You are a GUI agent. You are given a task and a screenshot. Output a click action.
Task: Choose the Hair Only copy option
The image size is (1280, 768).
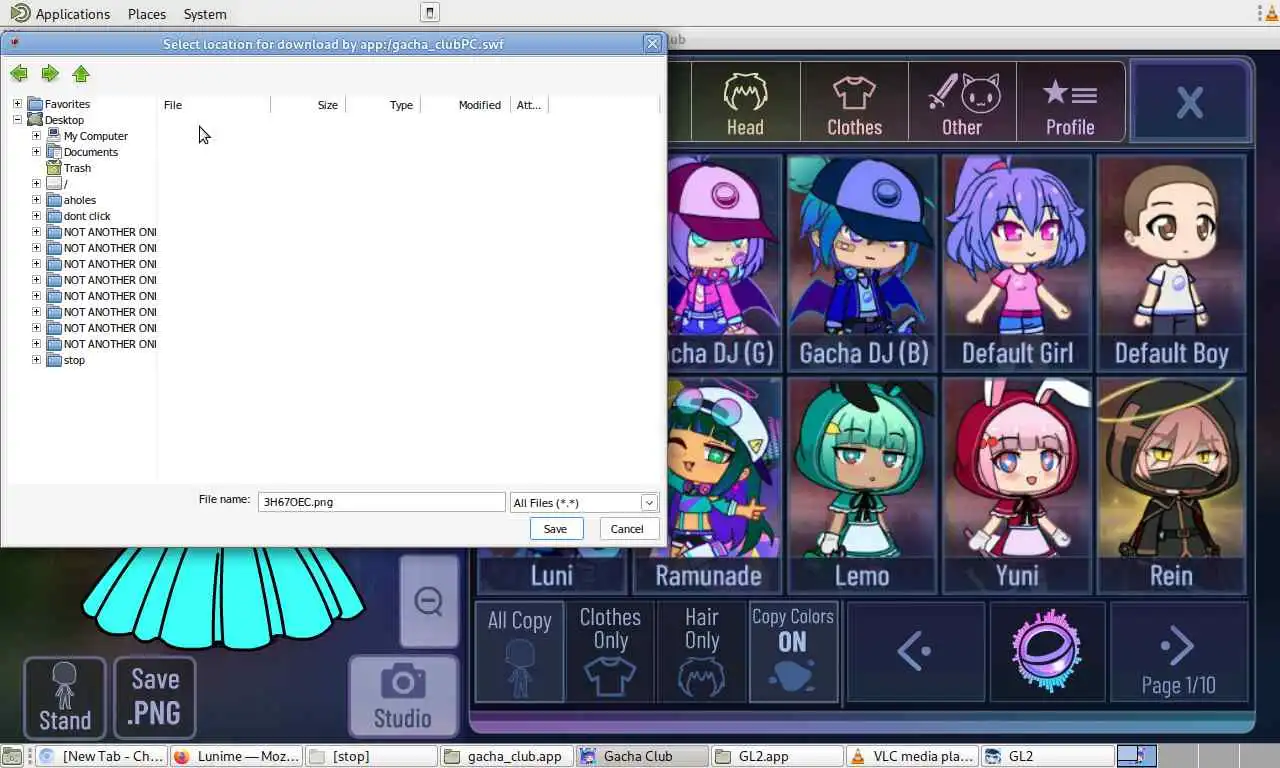(x=701, y=651)
